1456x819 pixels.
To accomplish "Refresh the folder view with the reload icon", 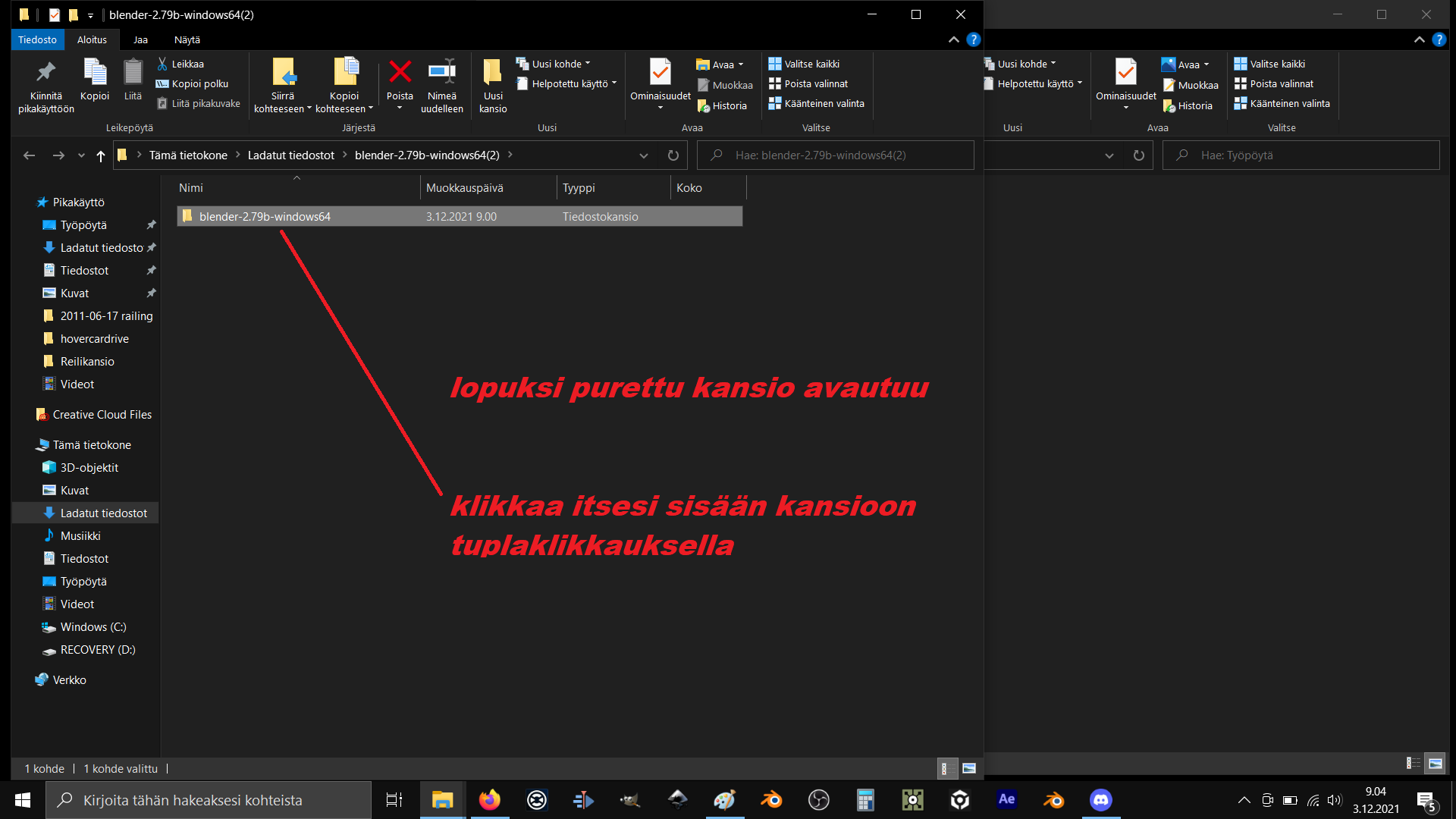I will [x=673, y=155].
